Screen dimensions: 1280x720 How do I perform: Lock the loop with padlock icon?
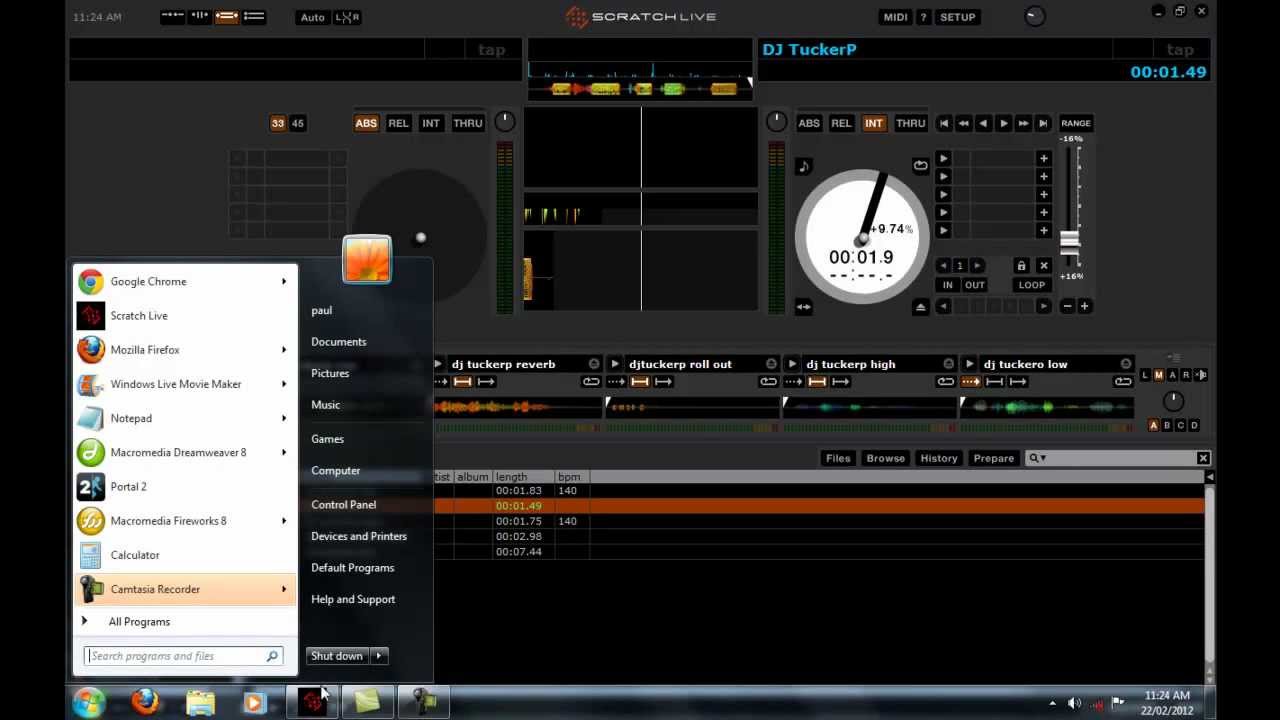[x=1021, y=266]
